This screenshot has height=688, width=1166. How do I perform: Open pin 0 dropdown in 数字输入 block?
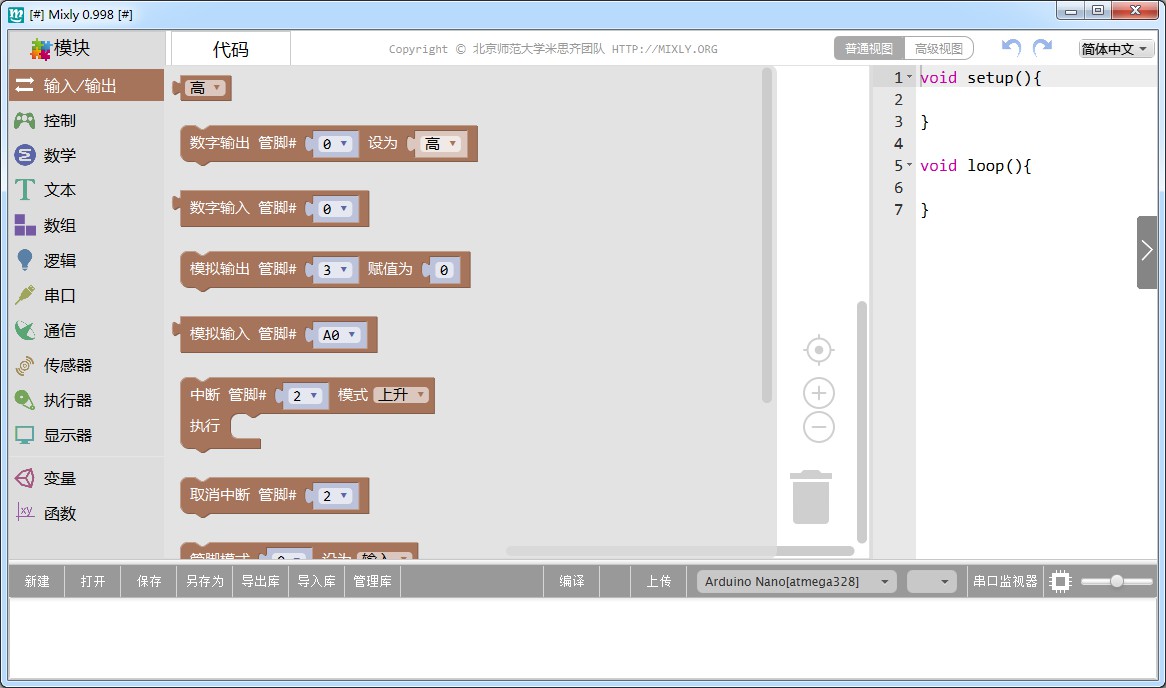pyautogui.click(x=335, y=209)
